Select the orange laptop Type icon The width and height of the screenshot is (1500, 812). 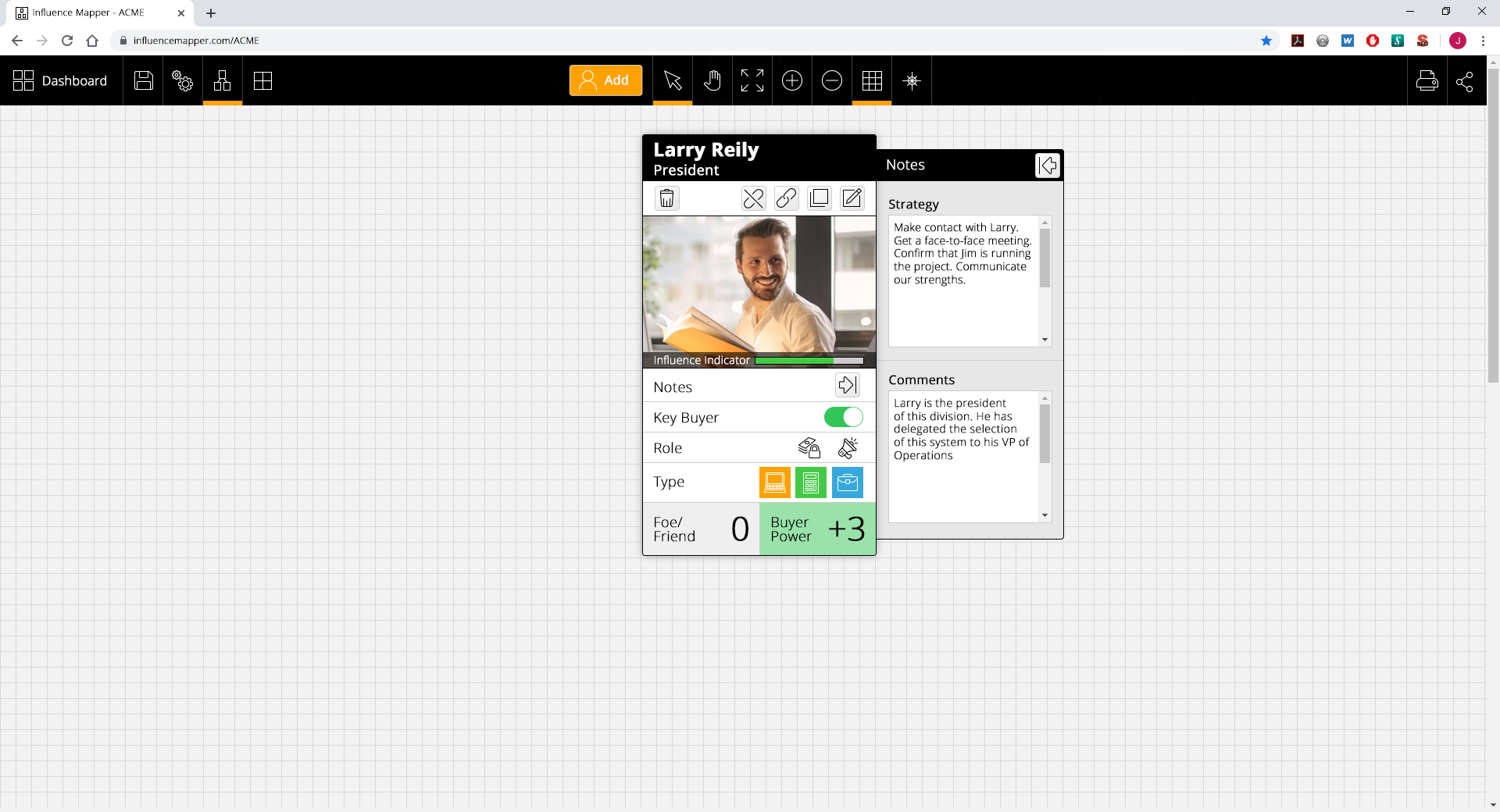coord(775,483)
